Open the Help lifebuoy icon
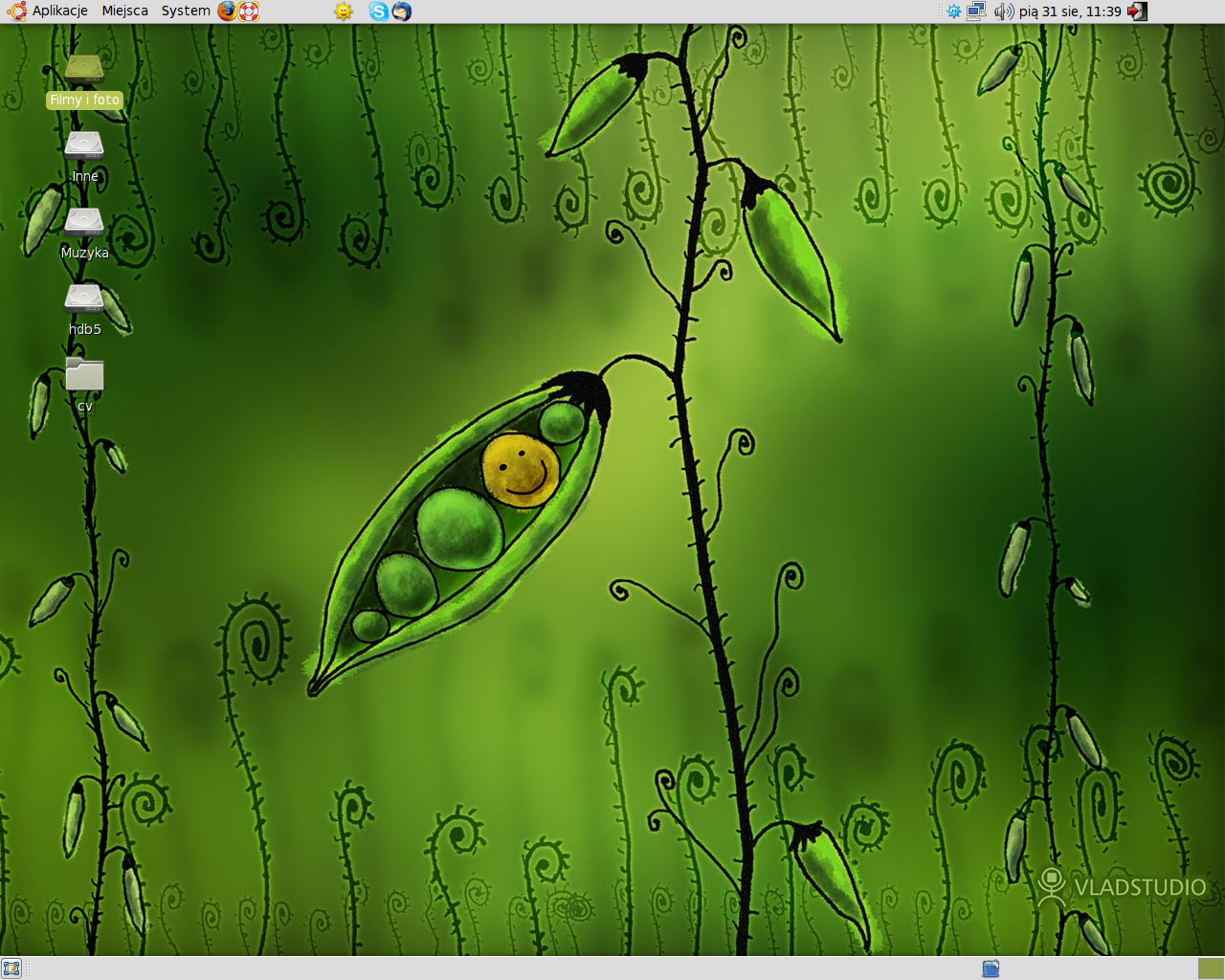 (x=249, y=11)
